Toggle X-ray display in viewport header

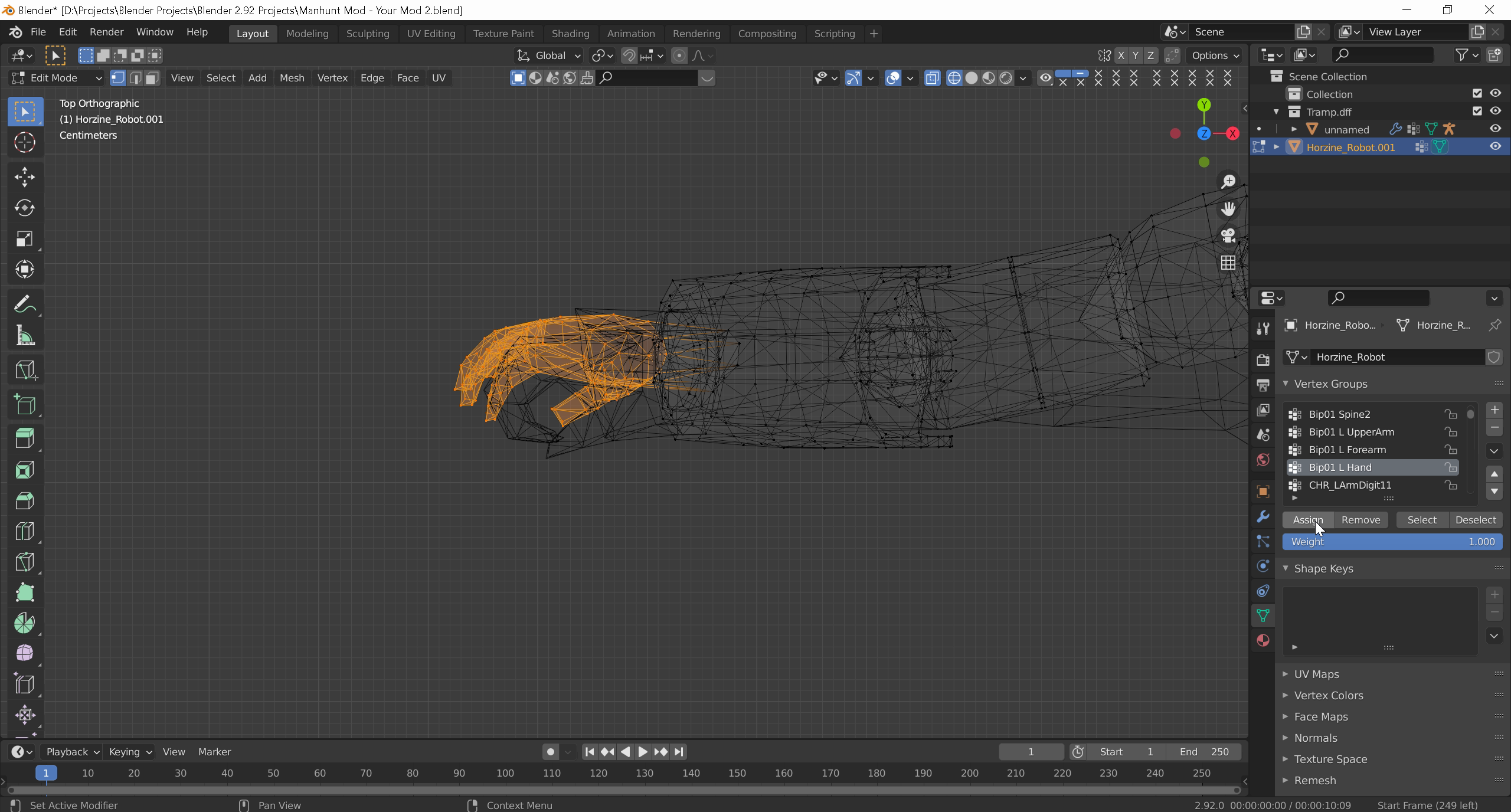tap(932, 78)
